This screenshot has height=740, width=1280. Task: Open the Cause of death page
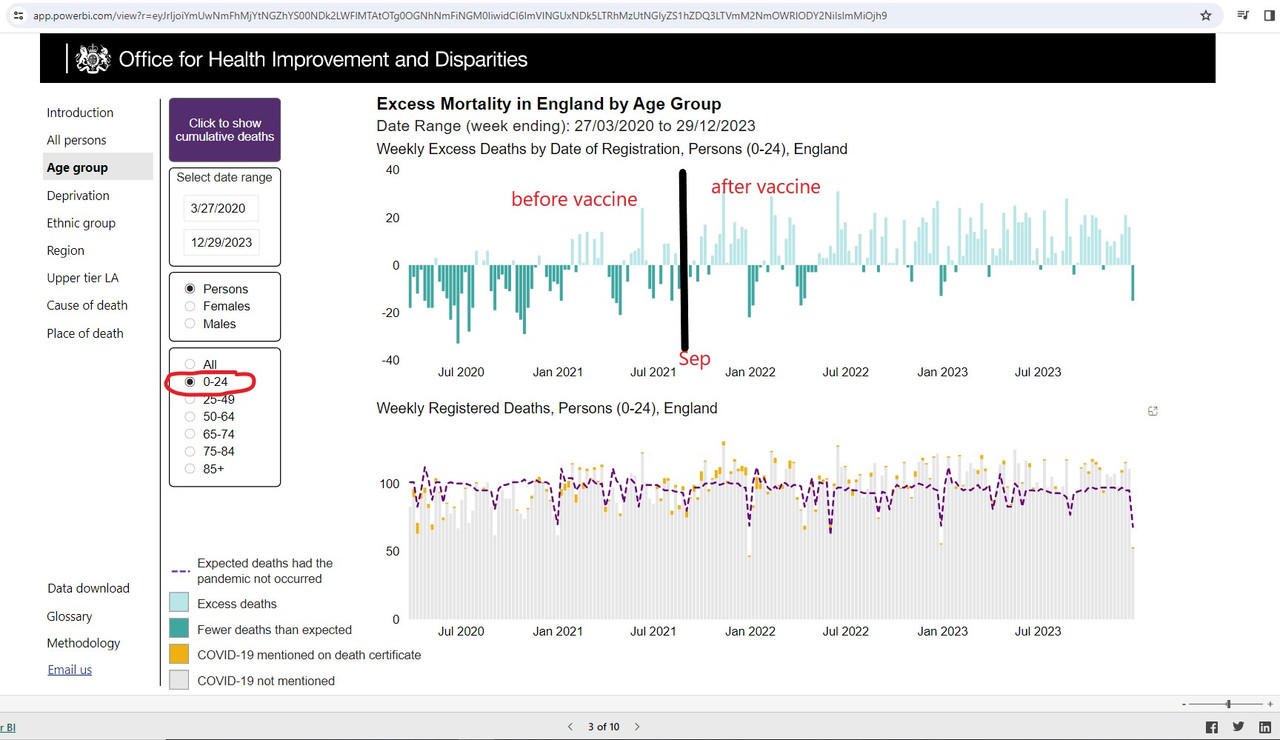point(87,305)
